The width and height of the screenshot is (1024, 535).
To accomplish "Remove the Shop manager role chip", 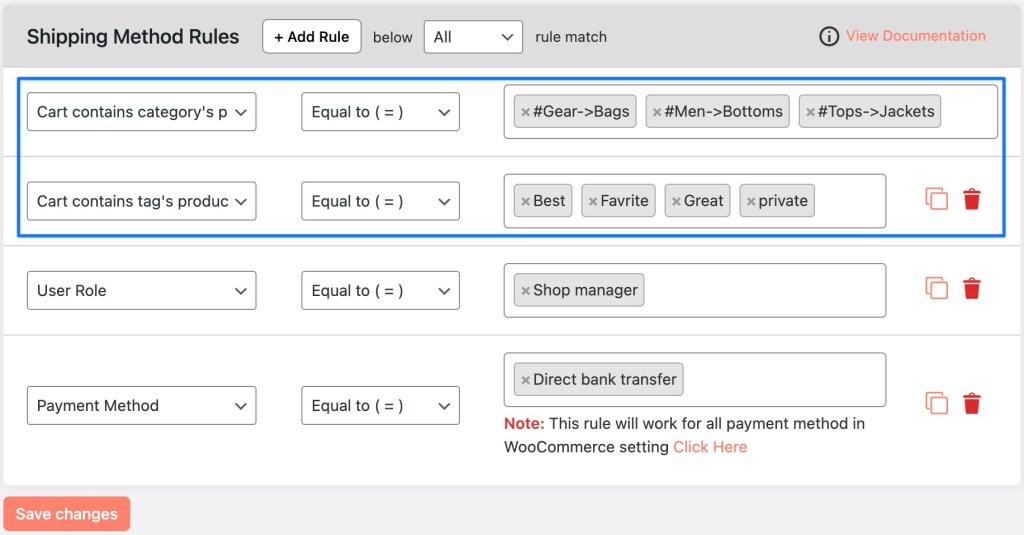I will [x=525, y=291].
